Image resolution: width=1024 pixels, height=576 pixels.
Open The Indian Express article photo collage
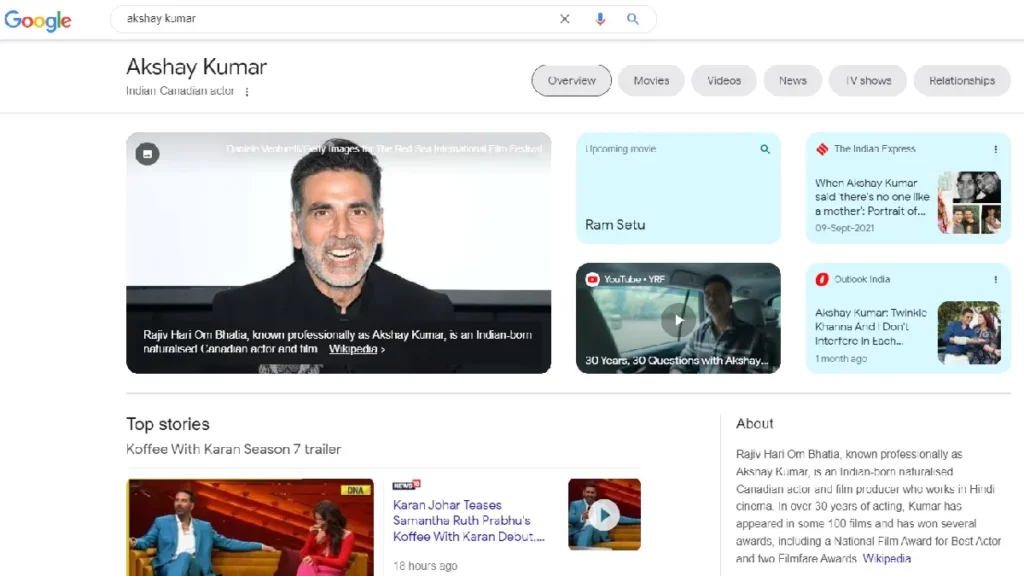969,202
